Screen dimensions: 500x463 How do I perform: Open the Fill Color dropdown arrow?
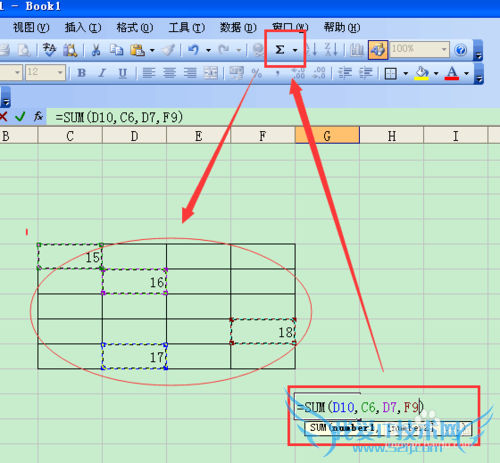click(436, 73)
